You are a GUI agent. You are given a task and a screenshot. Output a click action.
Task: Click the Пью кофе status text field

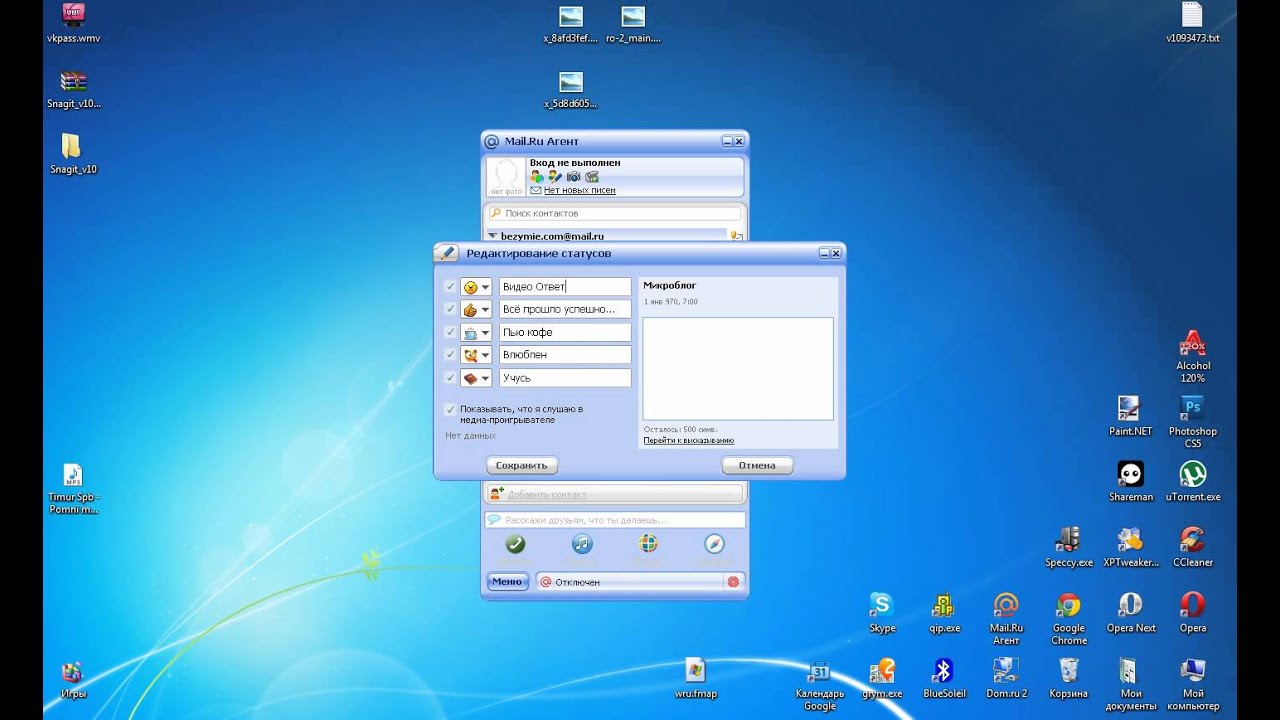click(565, 332)
